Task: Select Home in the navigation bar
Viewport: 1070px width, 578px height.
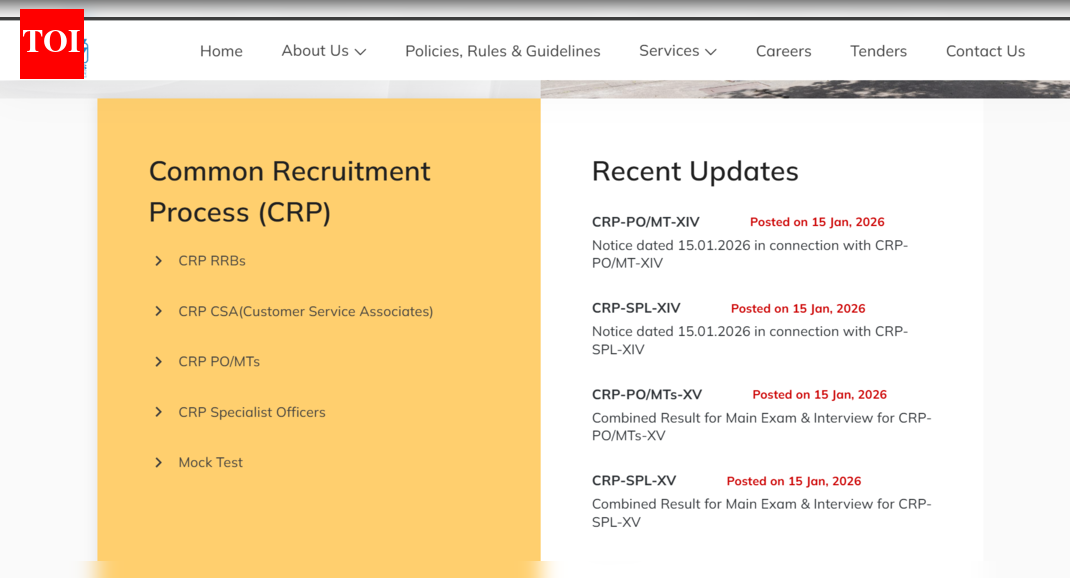Action: tap(221, 51)
